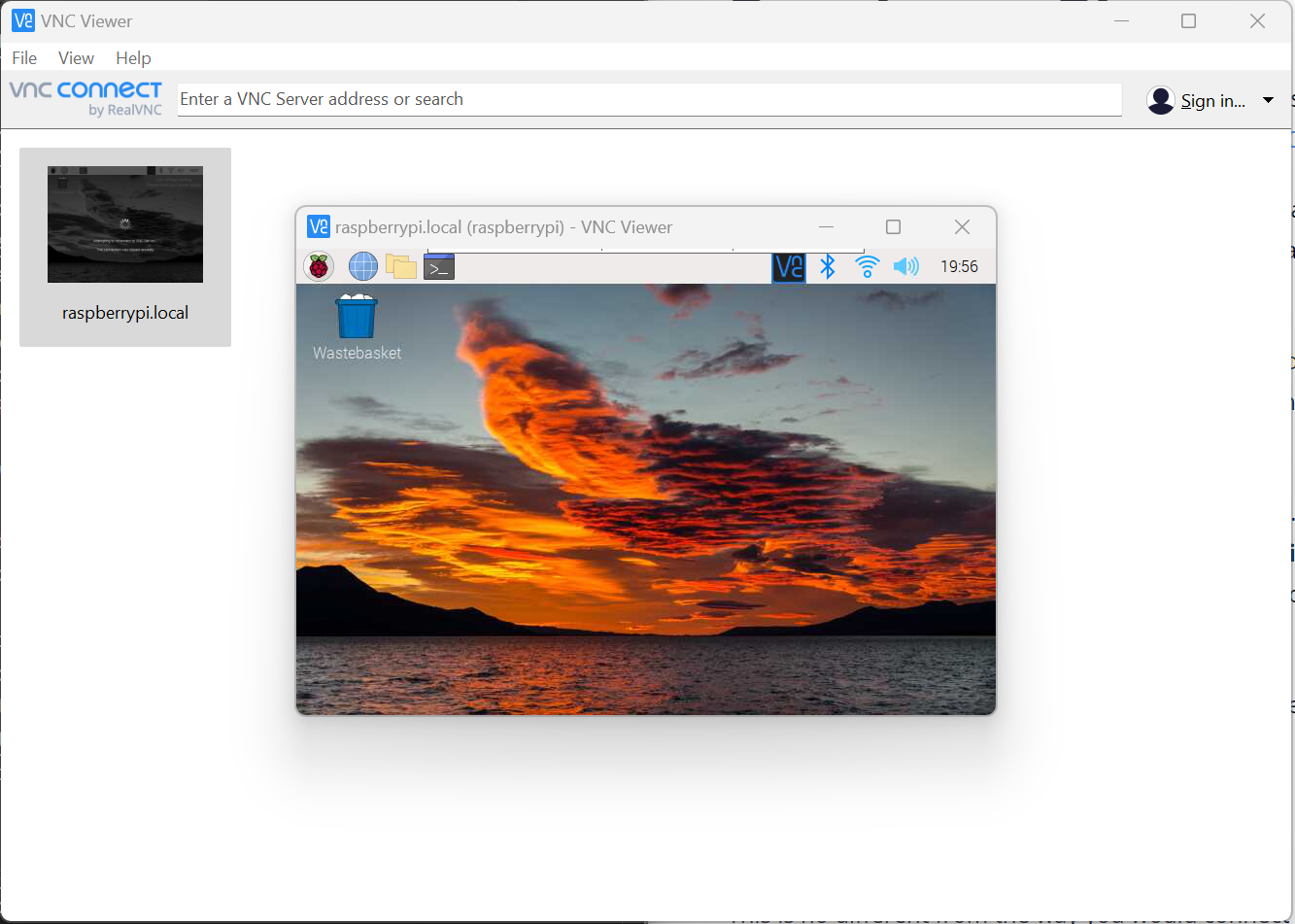Open a Terminal from the Pi taskbar
Image resolution: width=1295 pixels, height=924 pixels.
438,265
